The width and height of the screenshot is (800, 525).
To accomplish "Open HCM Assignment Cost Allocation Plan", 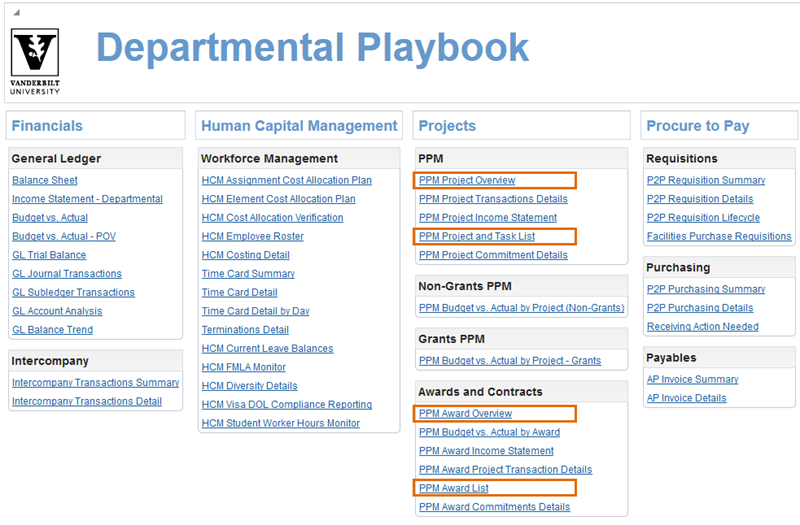I will (x=286, y=180).
